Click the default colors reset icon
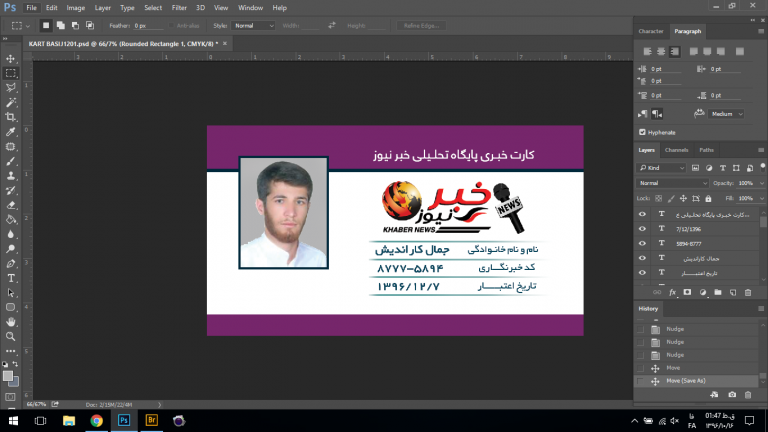The height and width of the screenshot is (432, 768). click(5, 364)
